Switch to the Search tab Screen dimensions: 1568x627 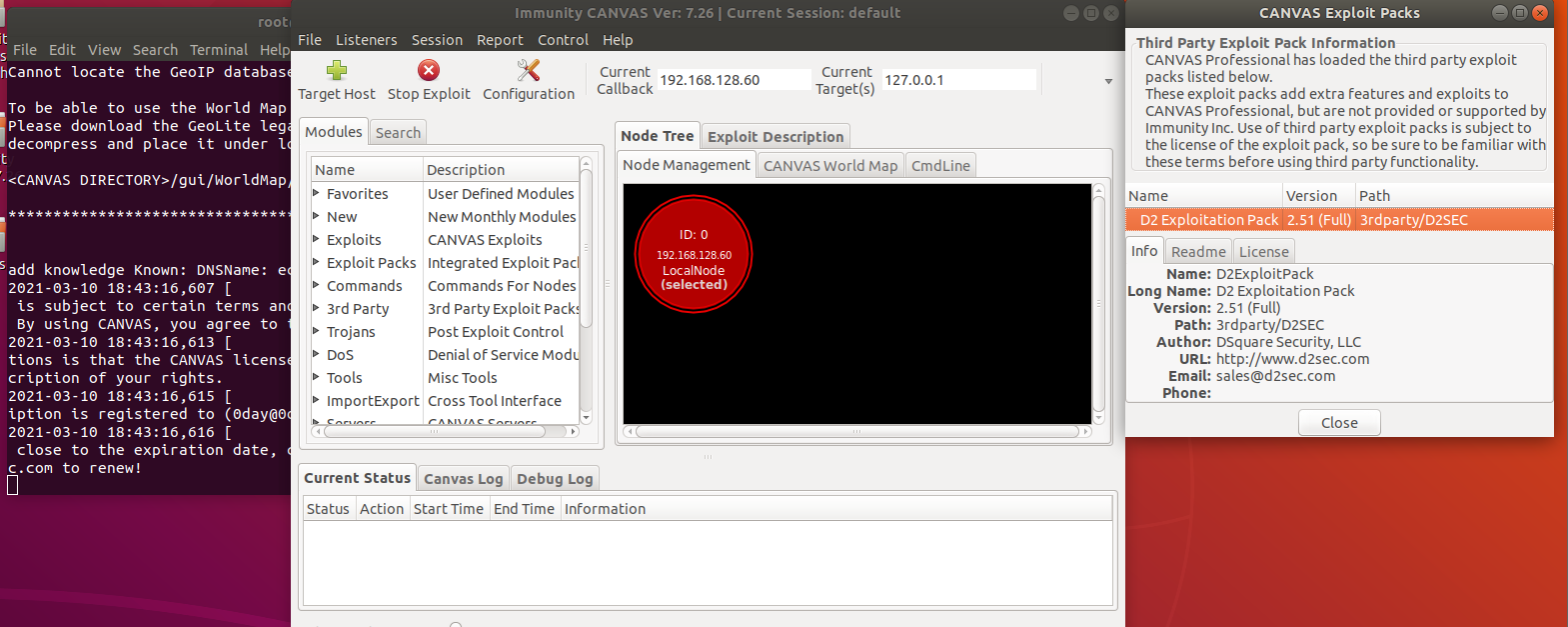(x=398, y=133)
